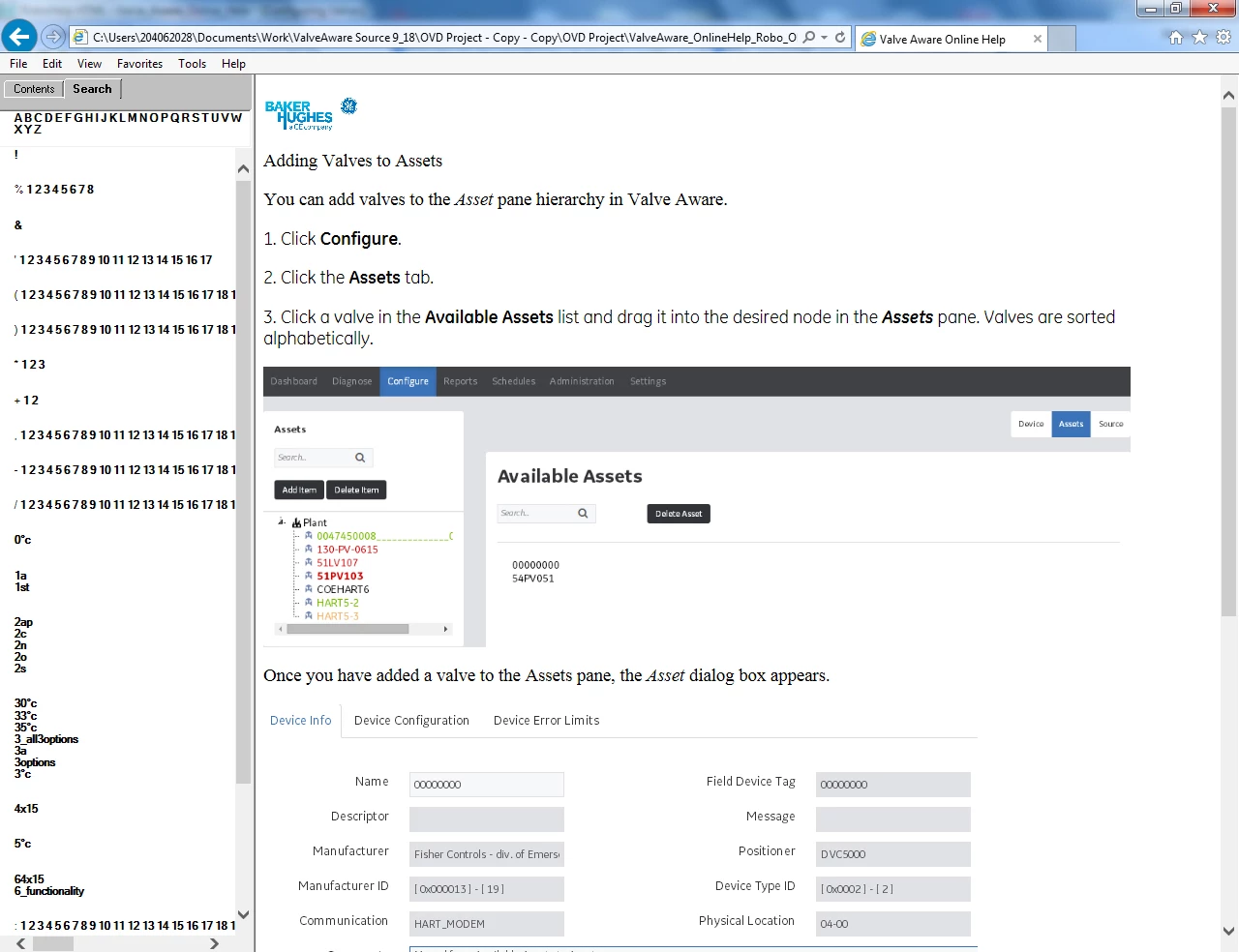Image resolution: width=1239 pixels, height=952 pixels.
Task: Switch to the Contents tab
Action: 34,89
